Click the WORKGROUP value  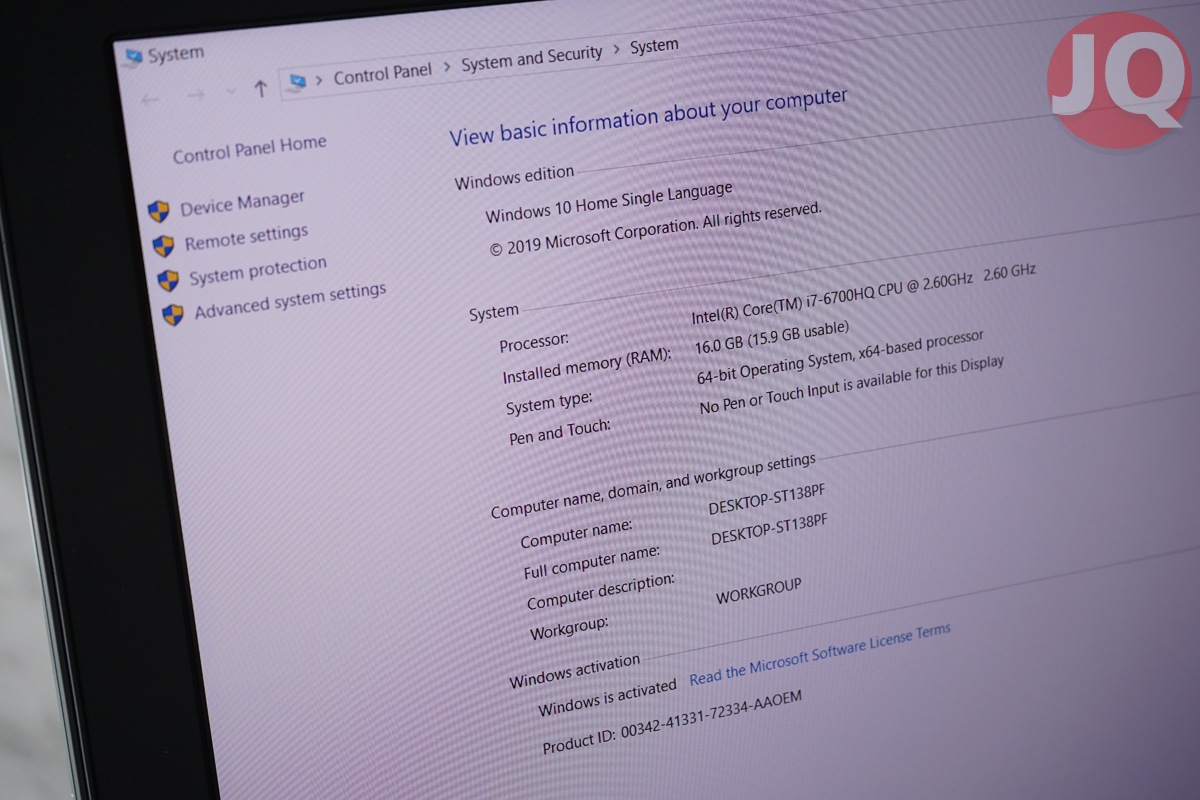(759, 591)
